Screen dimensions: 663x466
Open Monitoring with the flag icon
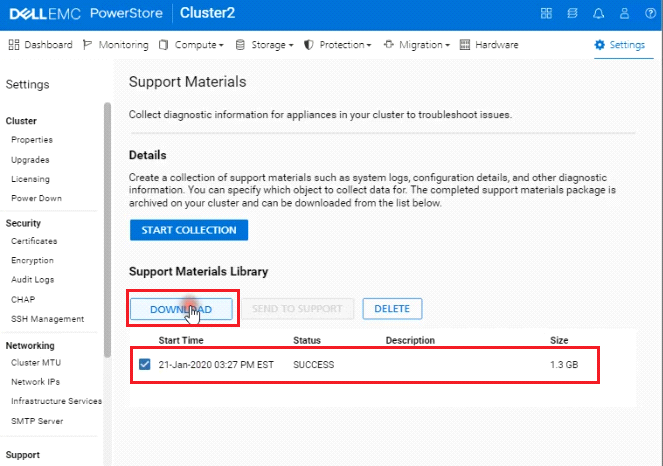tap(115, 45)
